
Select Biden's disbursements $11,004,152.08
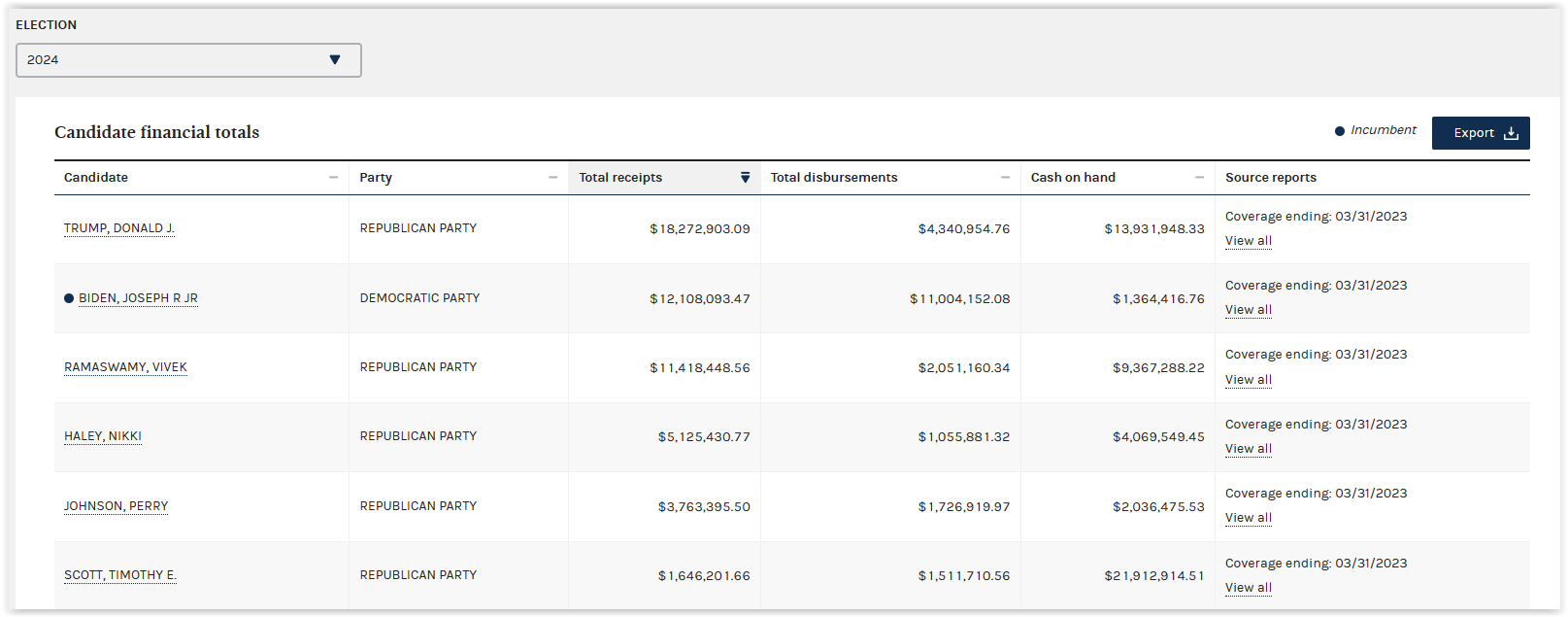[960, 299]
